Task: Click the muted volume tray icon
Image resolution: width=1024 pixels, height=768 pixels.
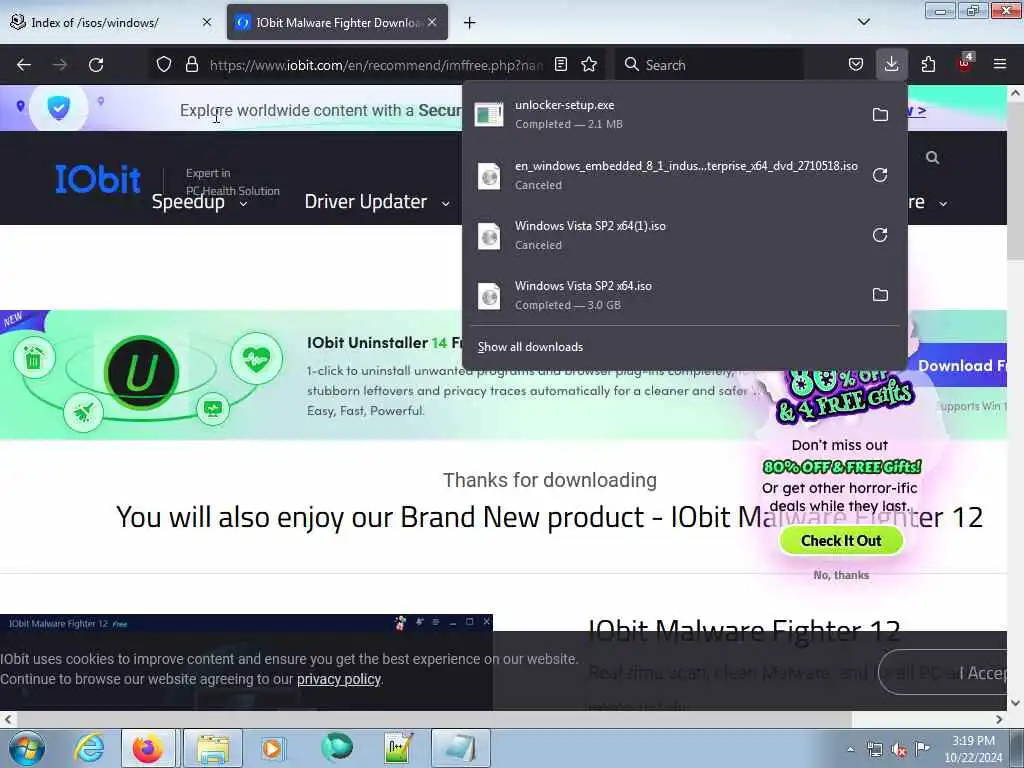Action: [x=899, y=749]
